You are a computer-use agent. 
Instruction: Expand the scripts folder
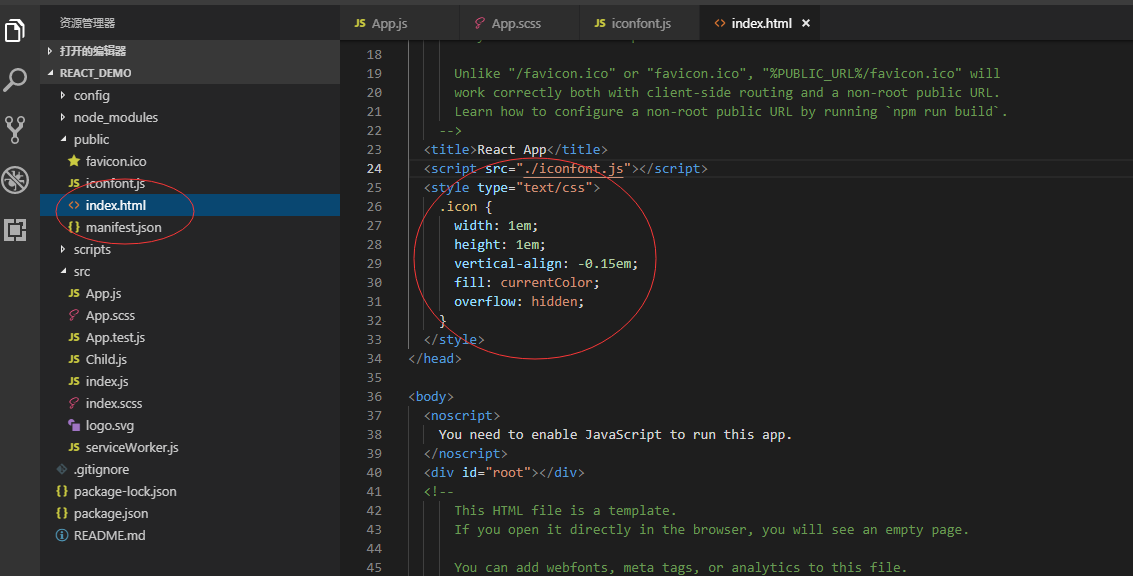pos(92,249)
